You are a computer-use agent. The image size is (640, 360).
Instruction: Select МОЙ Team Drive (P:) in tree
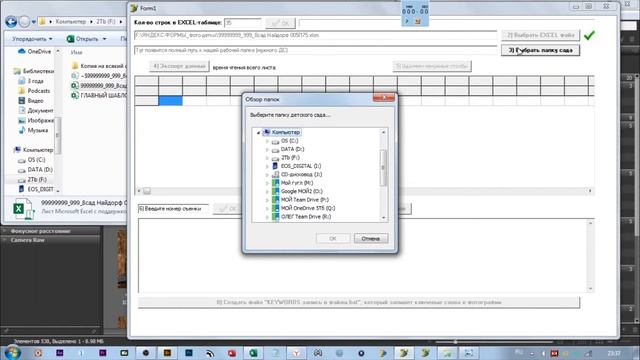[x=304, y=200]
